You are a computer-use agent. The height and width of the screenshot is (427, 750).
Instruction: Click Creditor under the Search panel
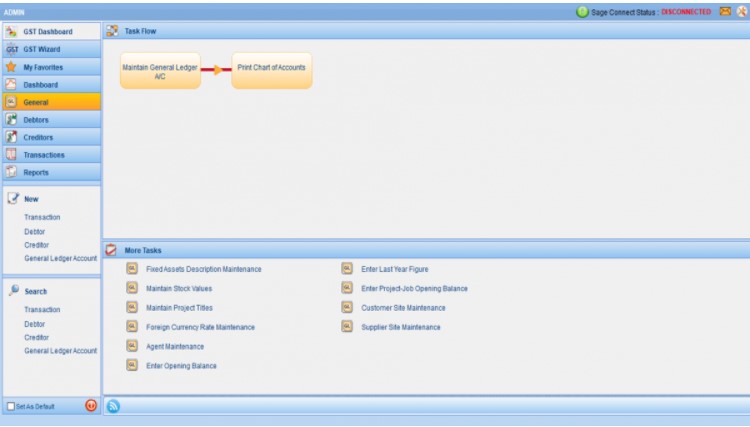tap(37, 338)
